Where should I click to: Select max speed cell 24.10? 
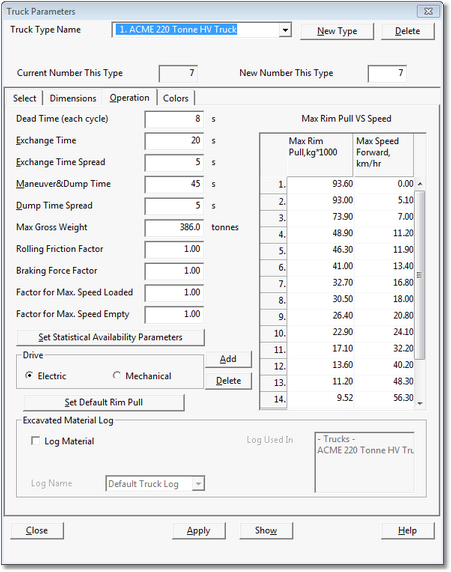click(384, 332)
